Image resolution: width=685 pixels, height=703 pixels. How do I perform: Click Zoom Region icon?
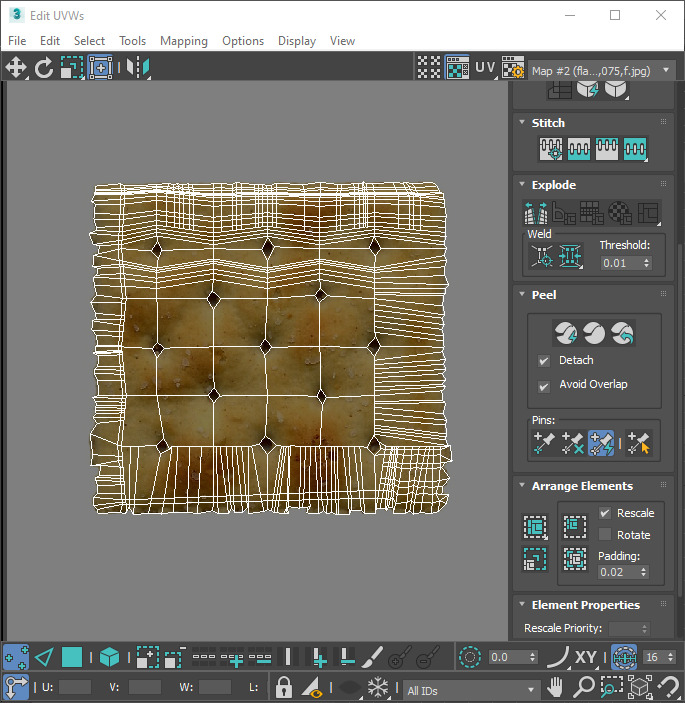[x=611, y=686]
